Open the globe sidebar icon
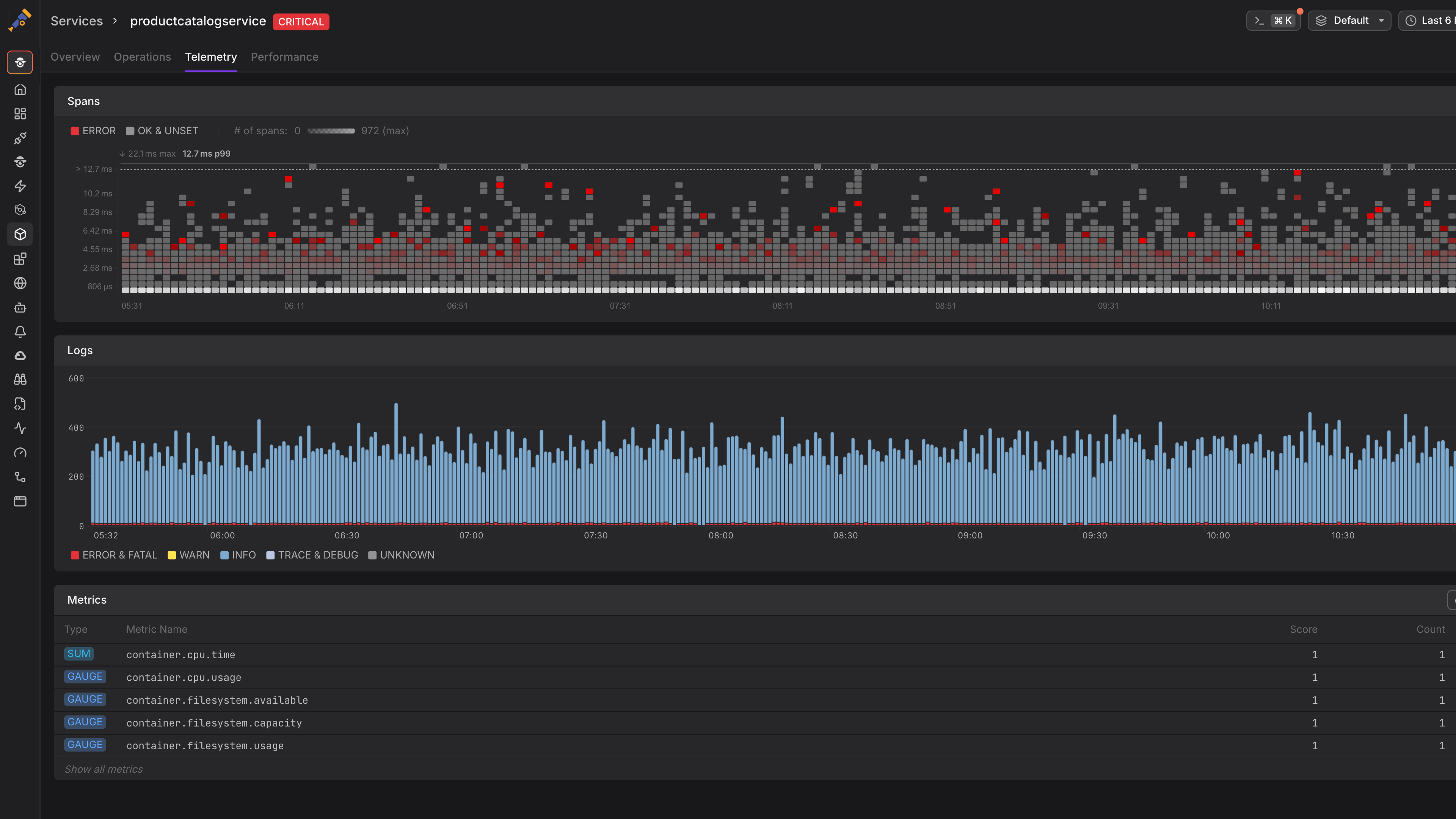The width and height of the screenshot is (1456, 819). 20,283
